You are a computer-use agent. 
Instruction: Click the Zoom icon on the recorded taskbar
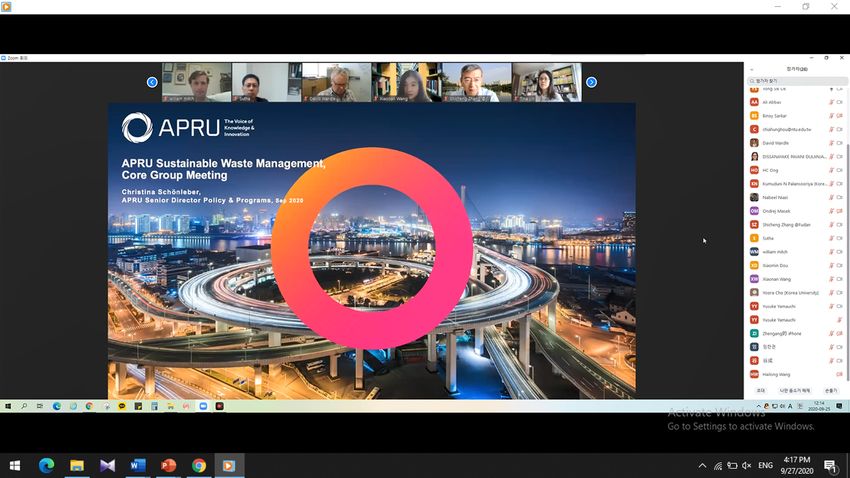pyautogui.click(x=203, y=406)
